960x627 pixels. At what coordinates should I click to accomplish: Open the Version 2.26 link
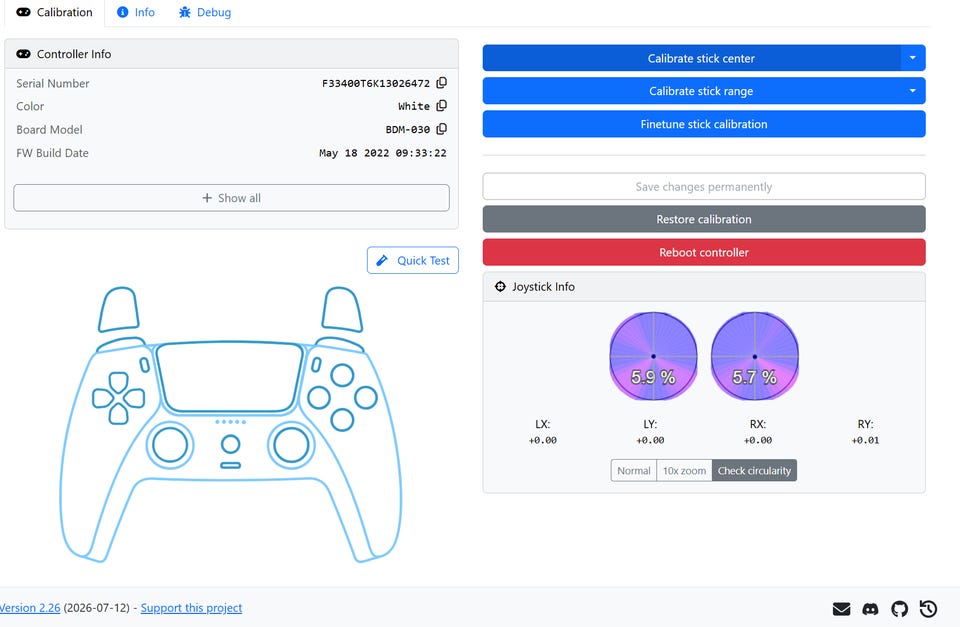[x=29, y=608]
